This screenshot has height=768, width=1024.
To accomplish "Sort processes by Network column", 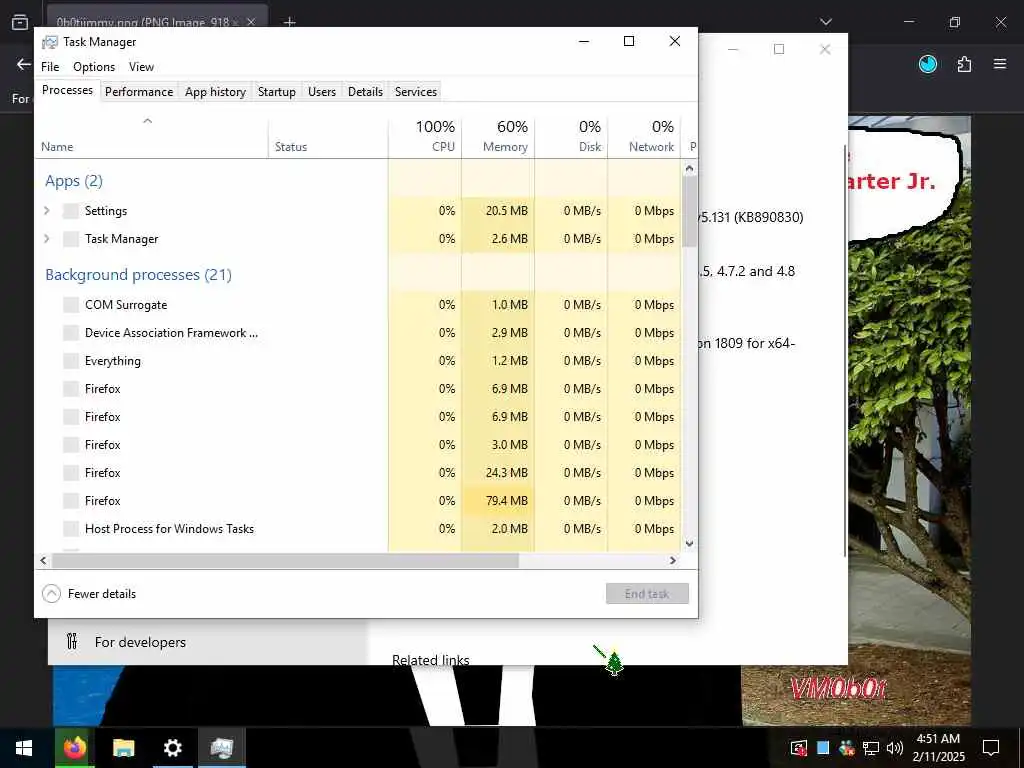I will (x=645, y=136).
